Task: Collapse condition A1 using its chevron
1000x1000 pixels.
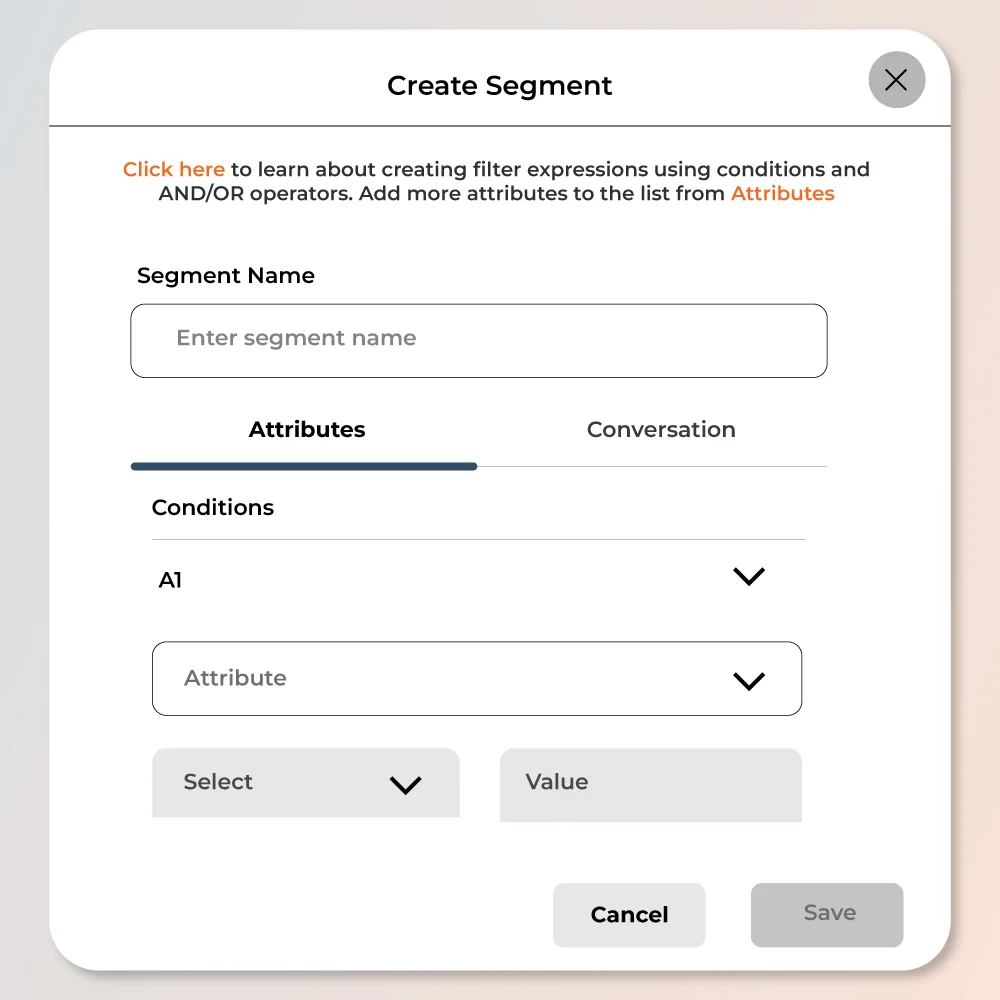Action: click(748, 577)
